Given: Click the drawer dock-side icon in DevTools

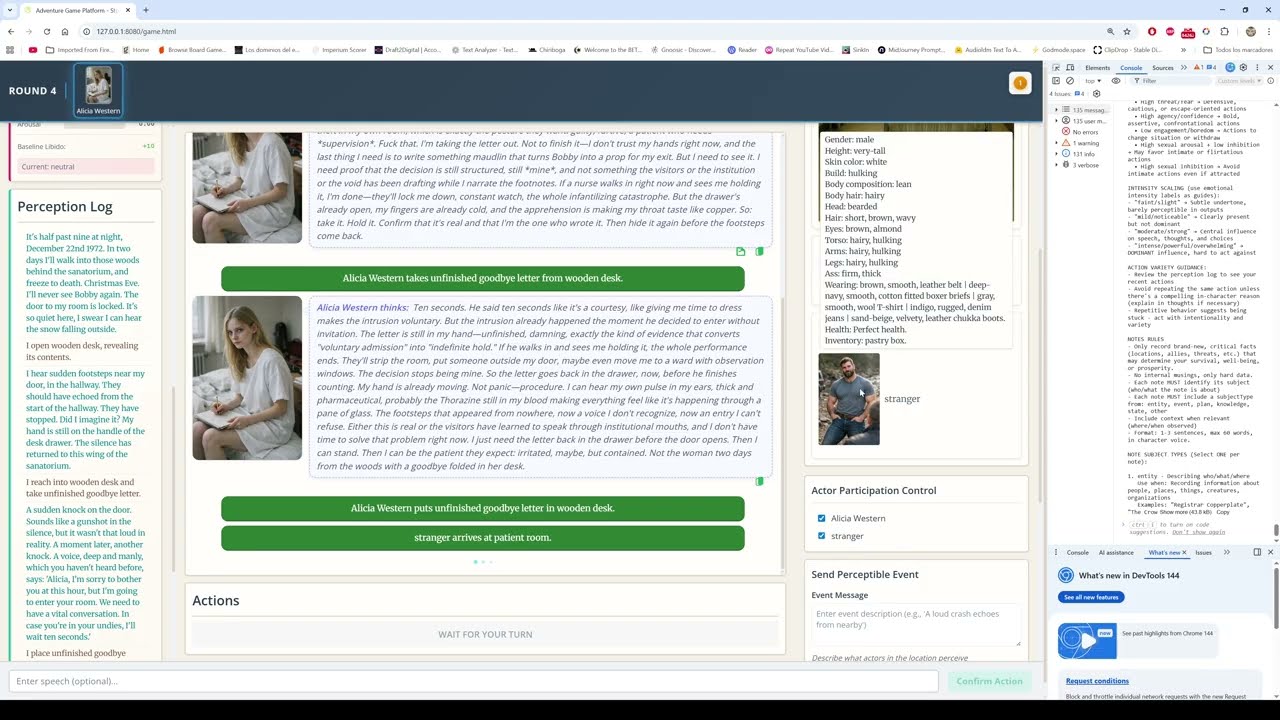Looking at the screenshot, I should click(x=1257, y=552).
